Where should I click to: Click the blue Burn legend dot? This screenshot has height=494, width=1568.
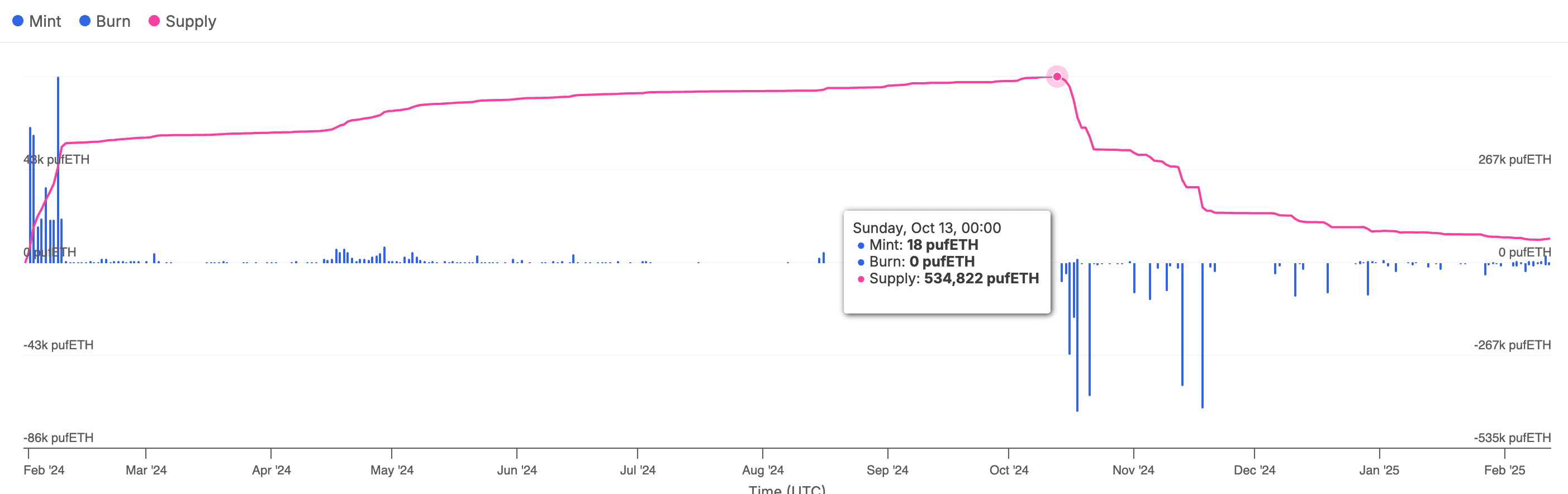[84, 21]
